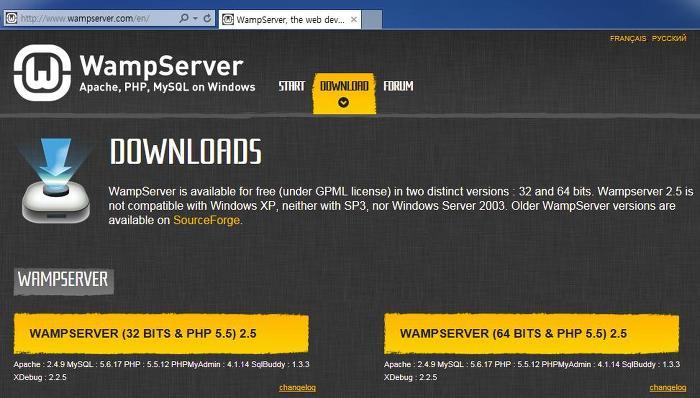
Task: Click 'XDebug : 2.2.5' under 64 bits
Action: pyautogui.click(x=410, y=377)
